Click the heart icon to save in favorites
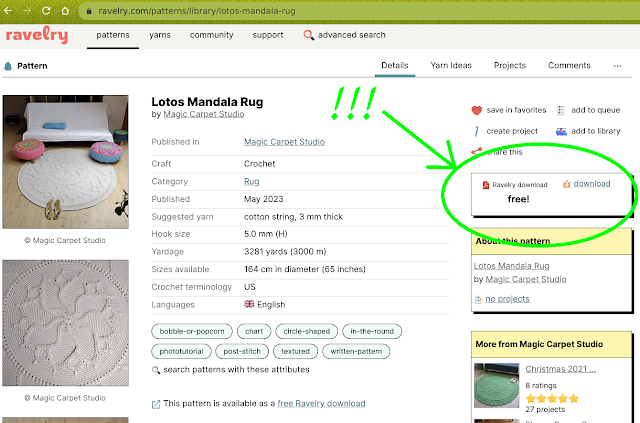Screen dimensions: 640x423 (x=476, y=110)
